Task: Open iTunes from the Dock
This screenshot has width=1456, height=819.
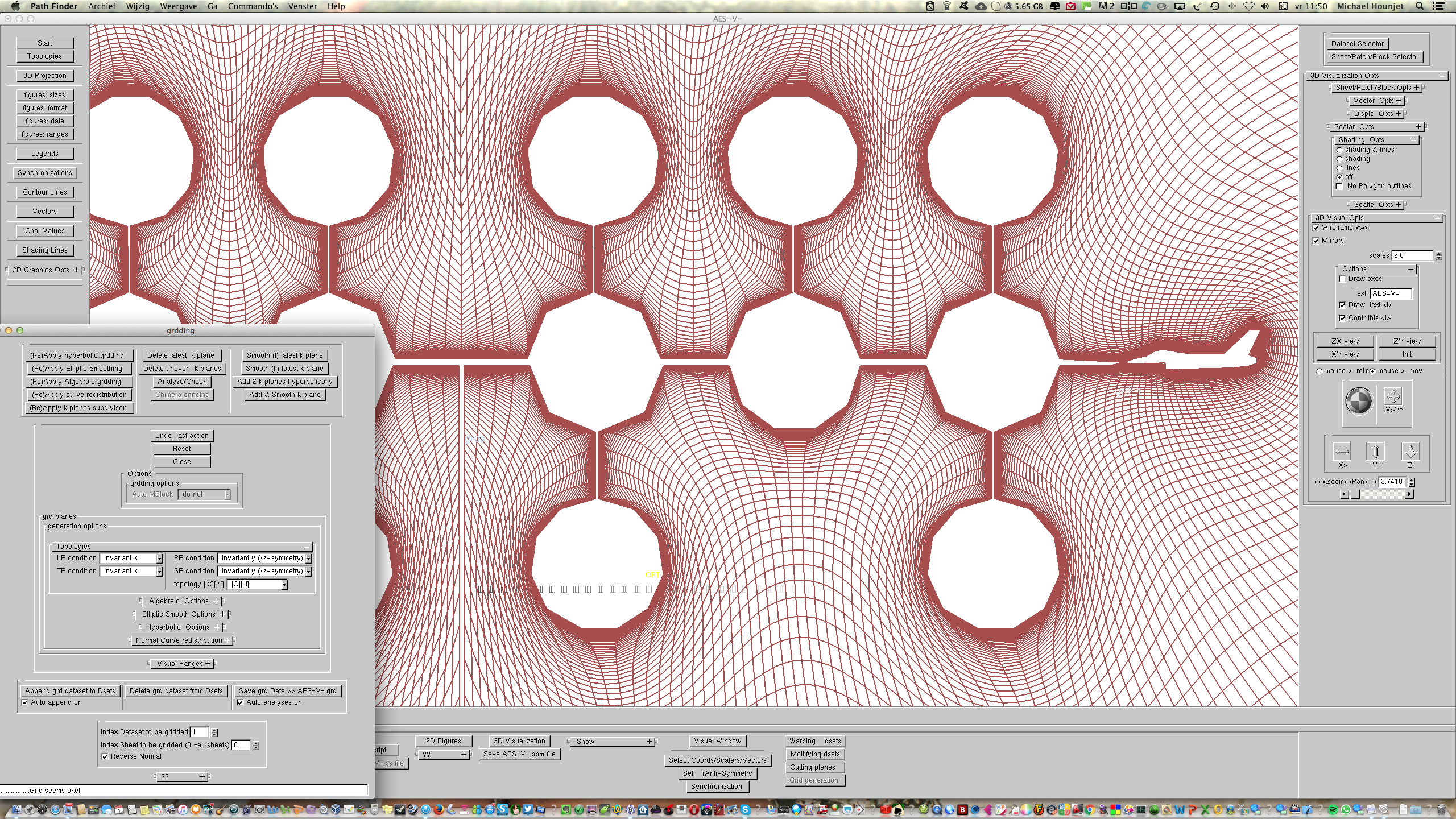Action: [183, 809]
